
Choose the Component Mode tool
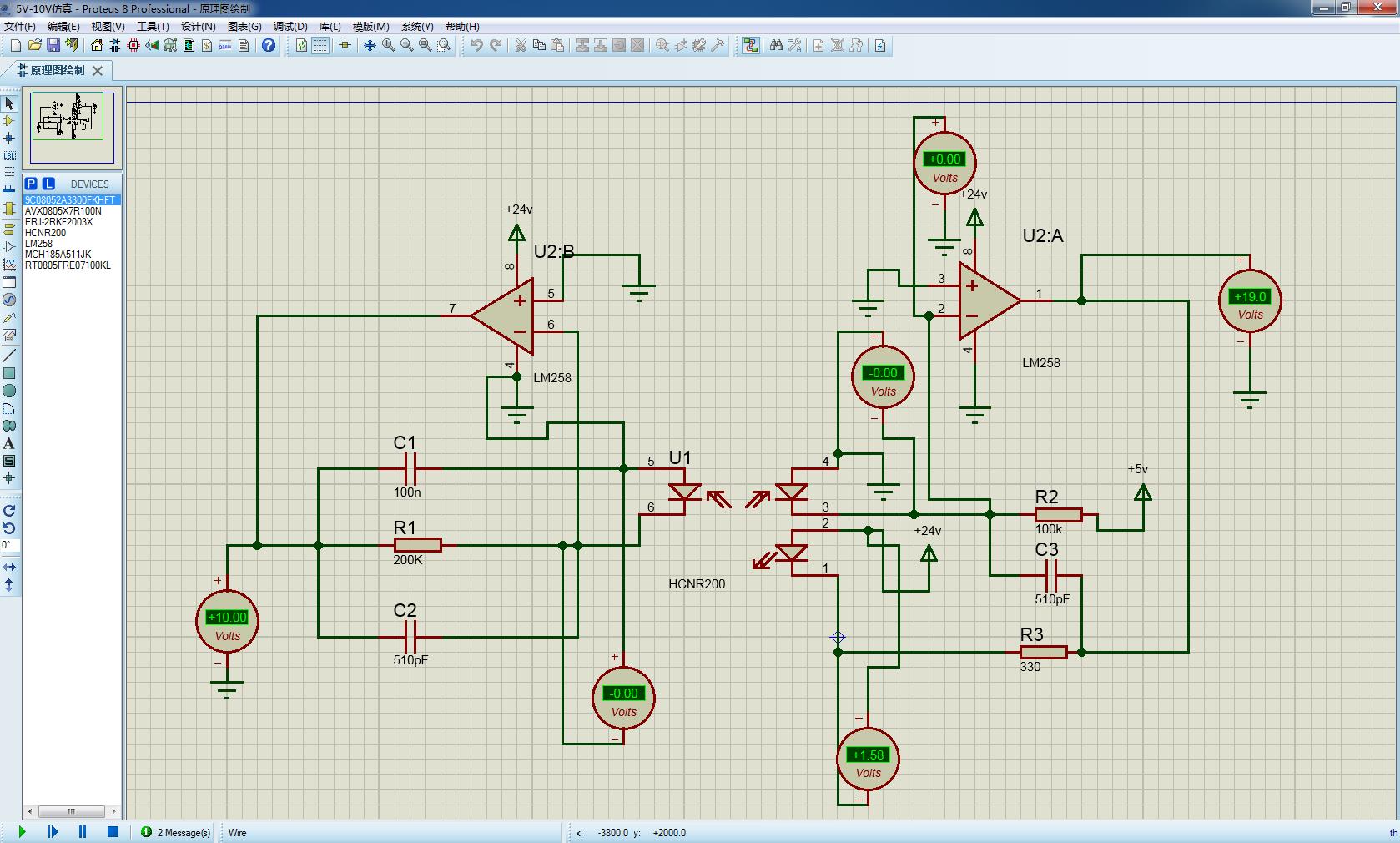pos(9,121)
